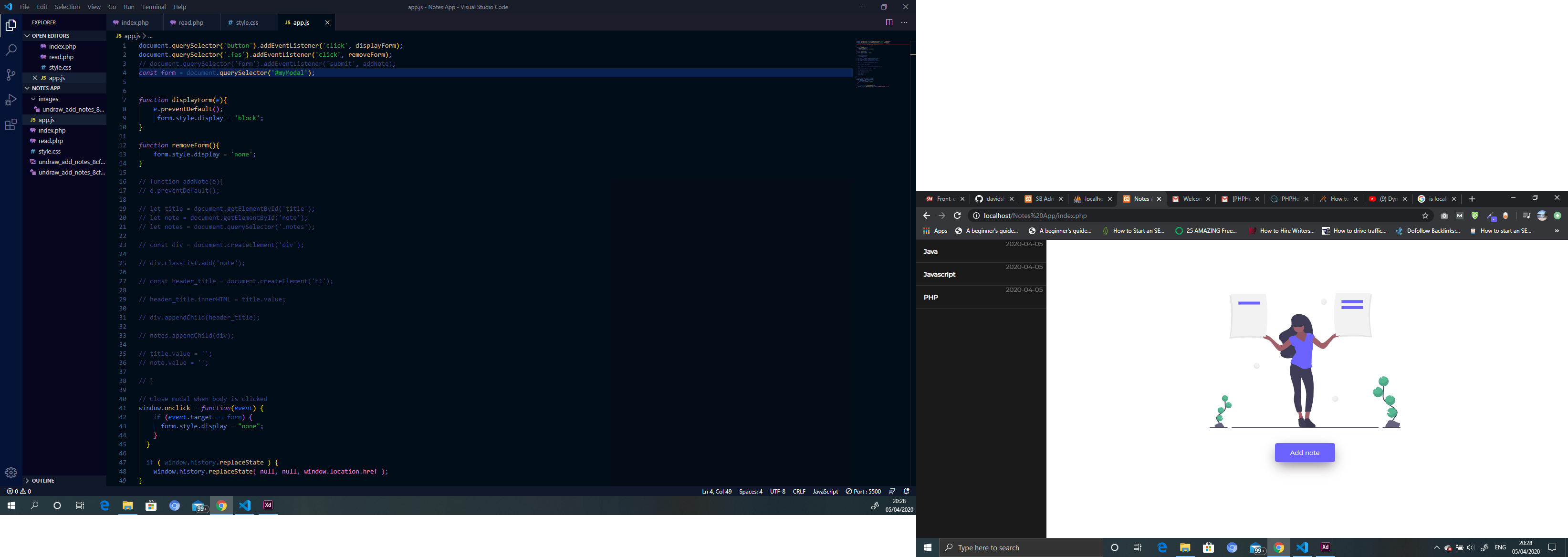Switch to the Notes App Chrome tab
Screen dimensions: 1568x557
[x=1142, y=199]
